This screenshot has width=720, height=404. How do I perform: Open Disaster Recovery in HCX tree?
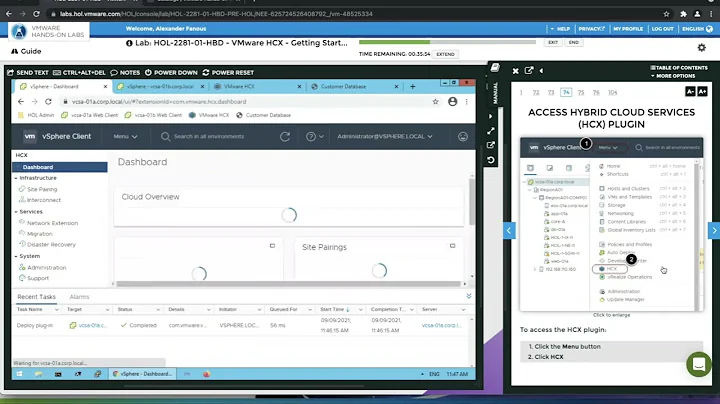click(x=51, y=245)
